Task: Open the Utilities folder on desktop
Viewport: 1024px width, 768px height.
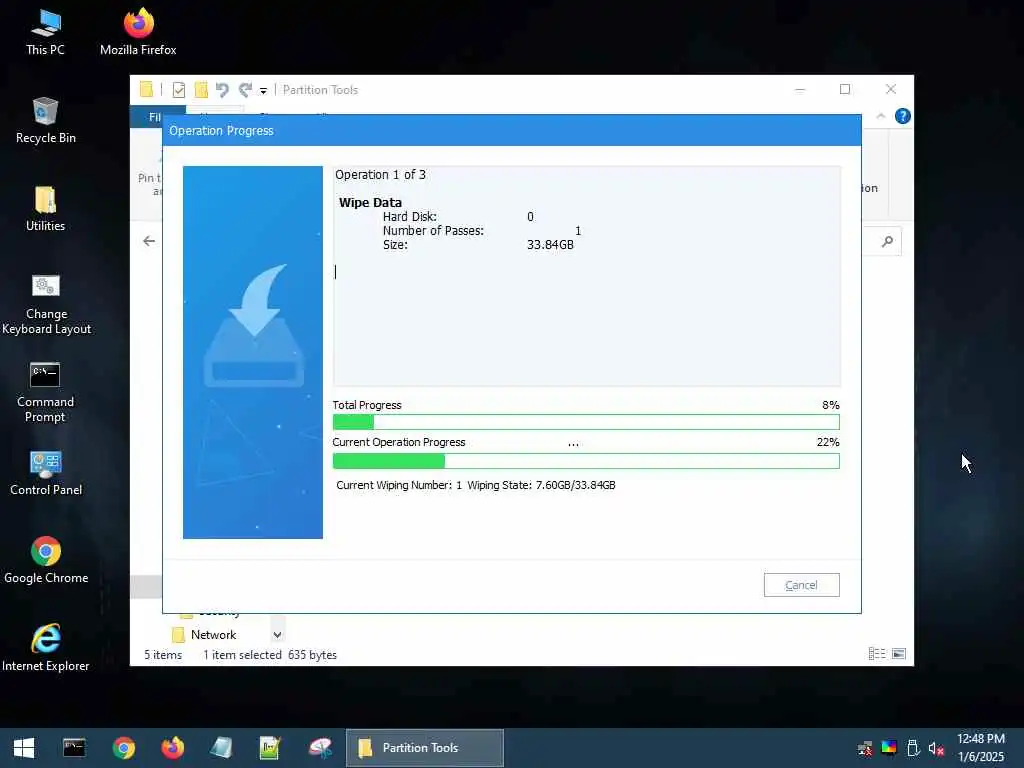Action: (x=46, y=209)
